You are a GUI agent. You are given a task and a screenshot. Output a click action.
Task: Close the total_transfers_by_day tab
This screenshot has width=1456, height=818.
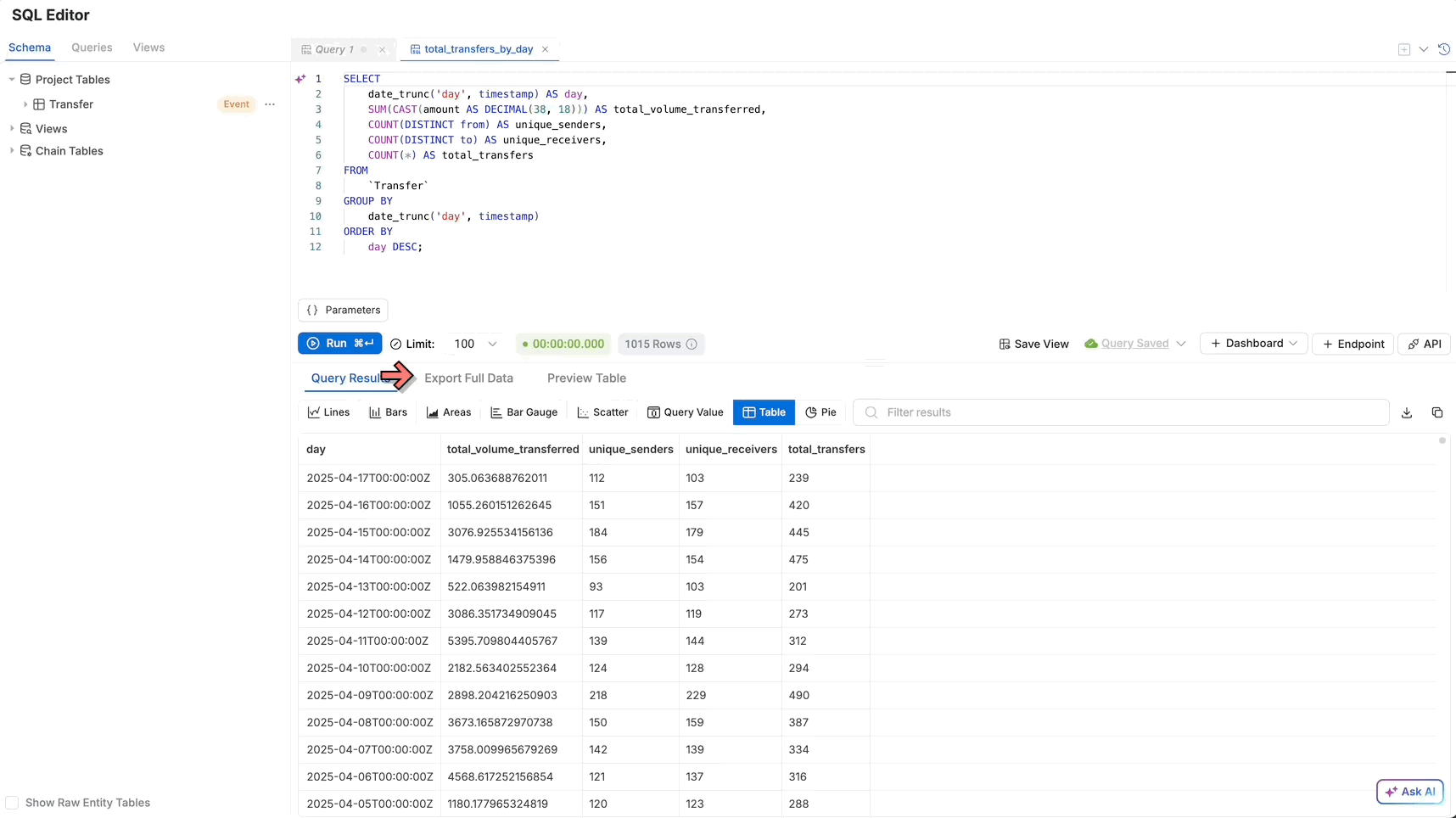[x=545, y=49]
